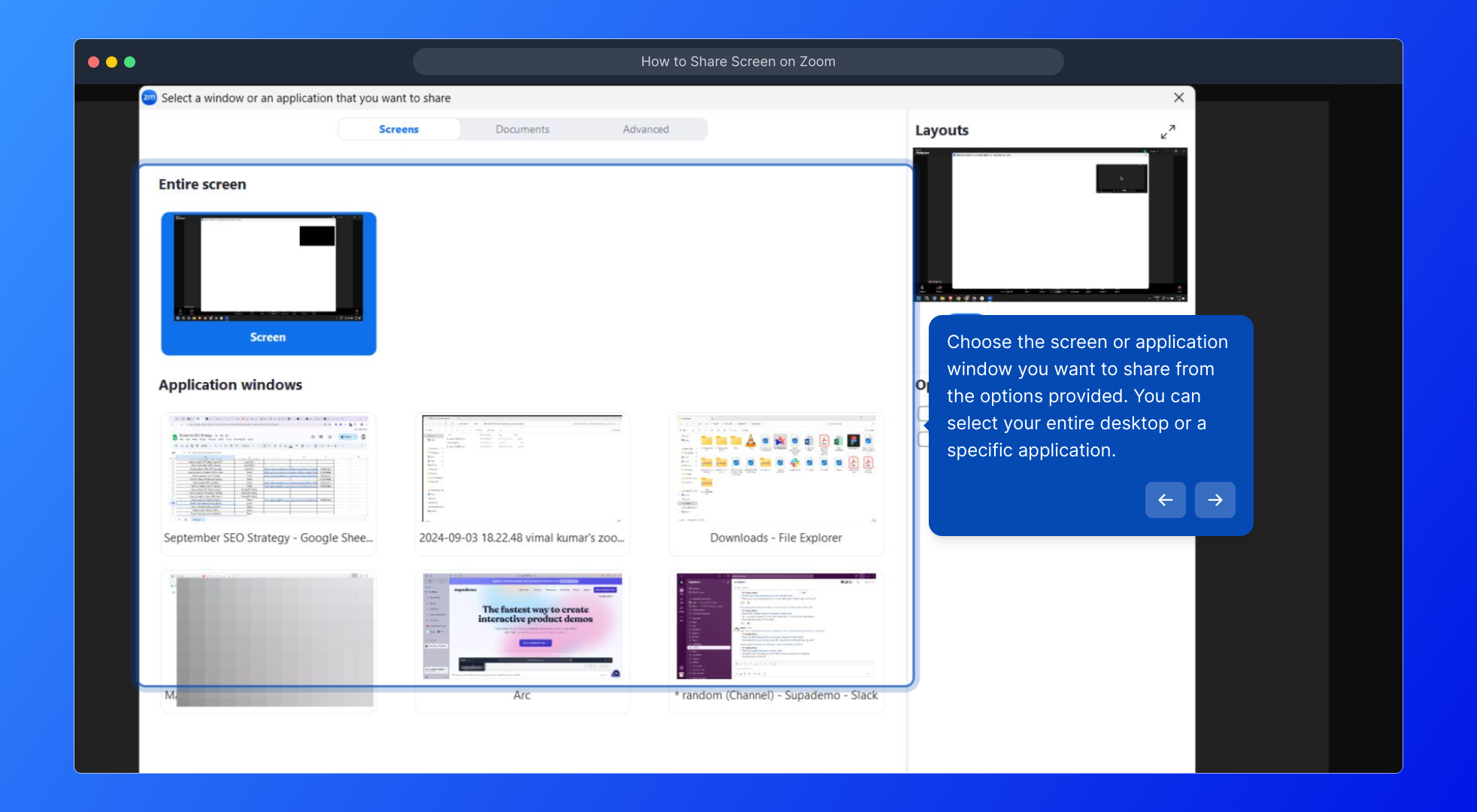Click the previous step arrow in tooltip
The image size is (1477, 812).
pos(1165,500)
